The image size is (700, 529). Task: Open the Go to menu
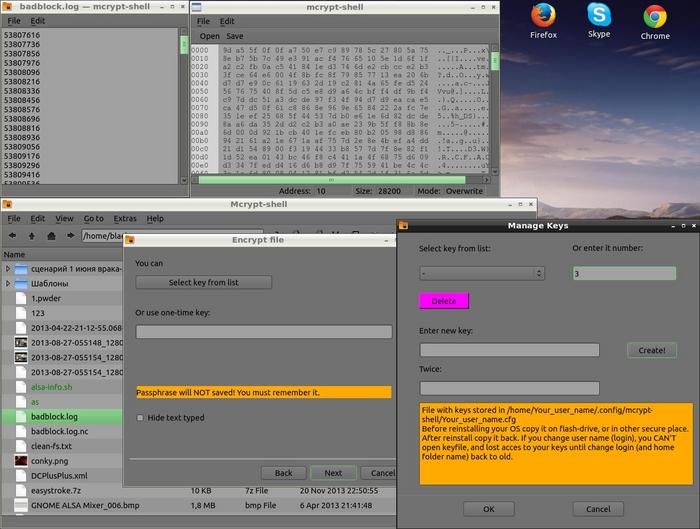(x=93, y=218)
